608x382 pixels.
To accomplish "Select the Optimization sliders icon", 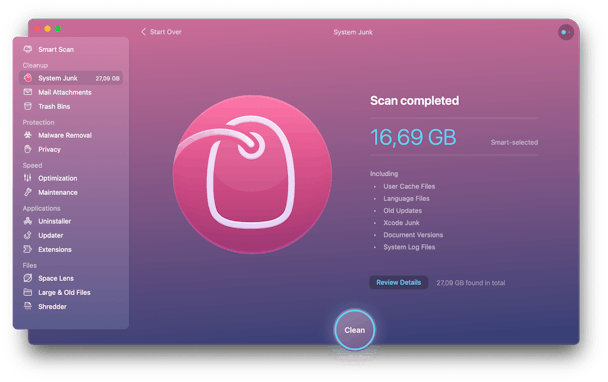I will point(28,178).
